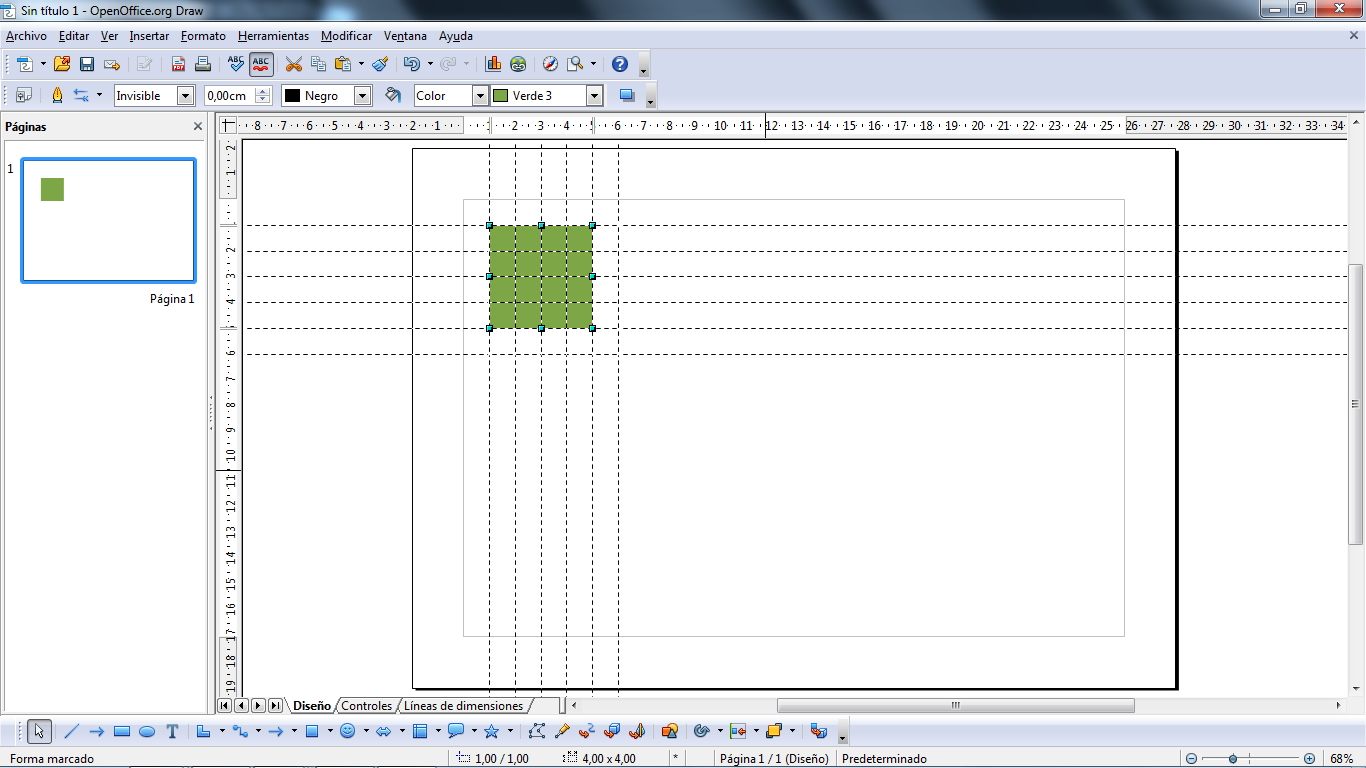Select the Text tool
The image size is (1366, 768).
pyautogui.click(x=172, y=731)
